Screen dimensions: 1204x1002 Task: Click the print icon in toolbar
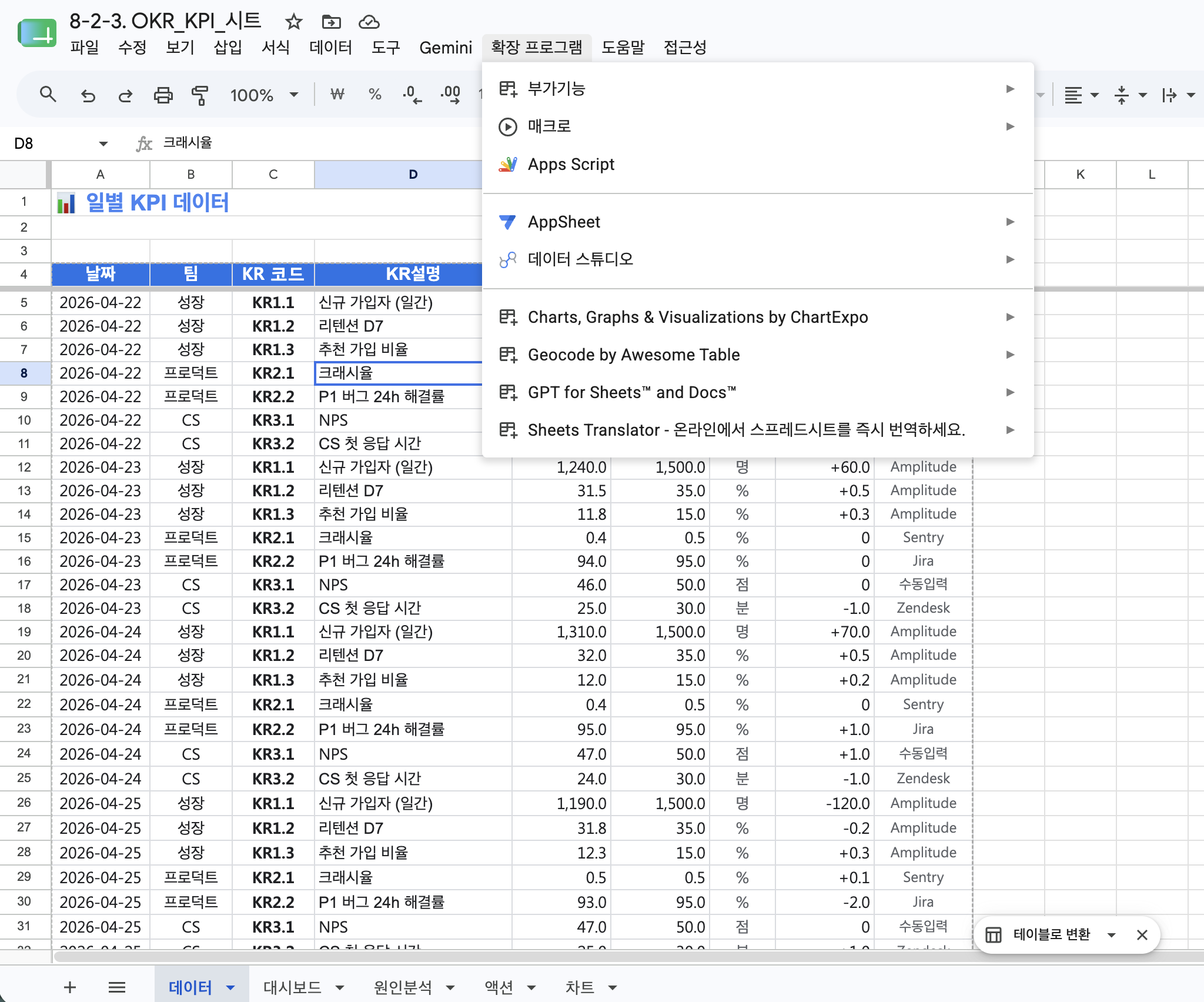pos(163,95)
